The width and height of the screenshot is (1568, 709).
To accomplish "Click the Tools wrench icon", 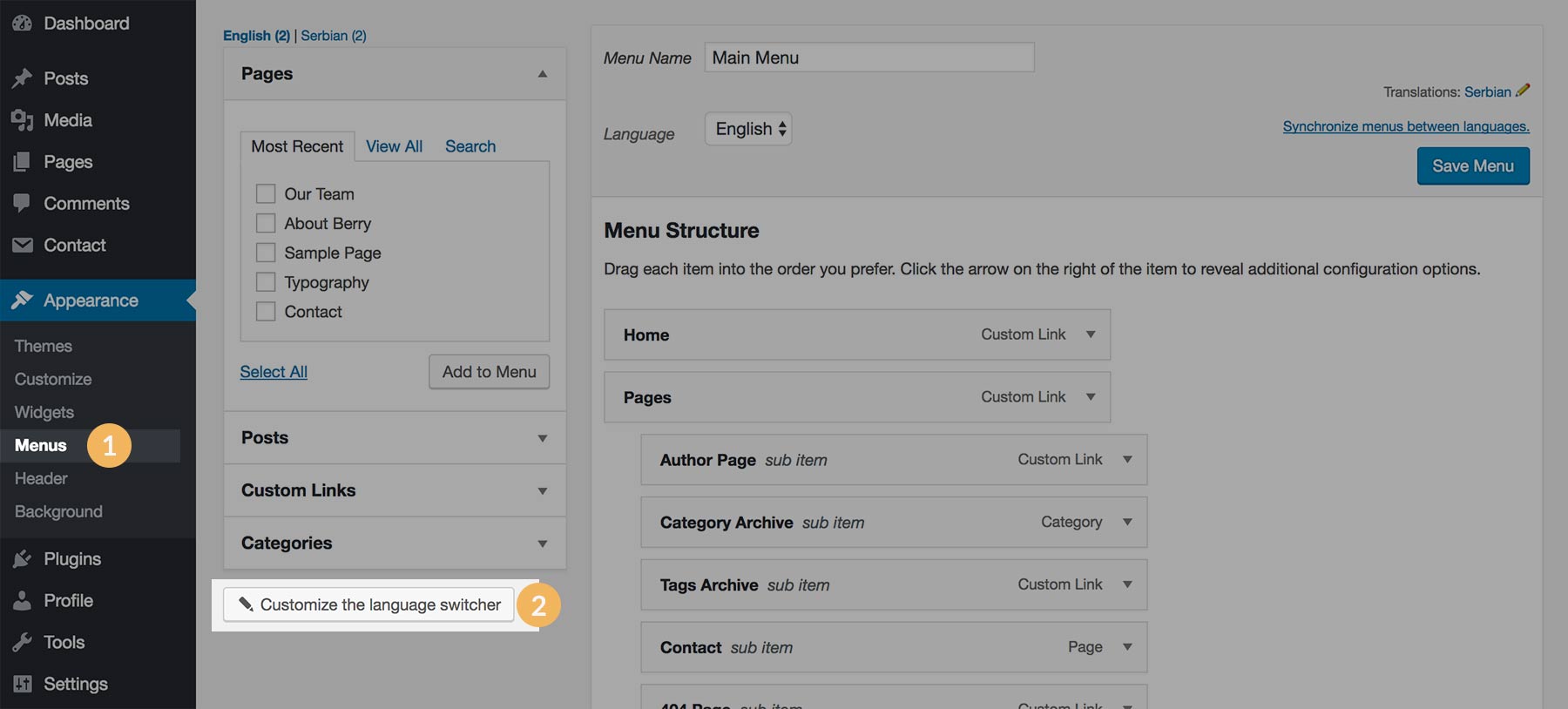I will coord(22,643).
